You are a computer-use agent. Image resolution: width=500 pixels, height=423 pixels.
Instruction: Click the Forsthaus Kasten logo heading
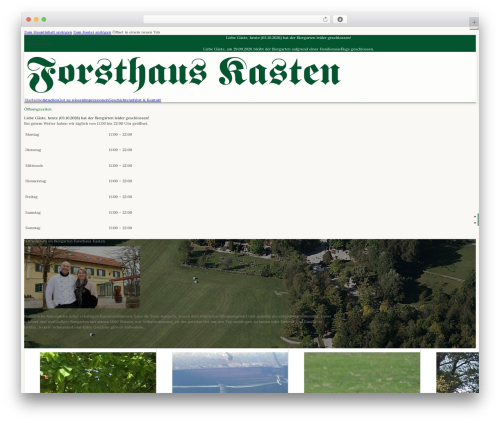tap(183, 74)
